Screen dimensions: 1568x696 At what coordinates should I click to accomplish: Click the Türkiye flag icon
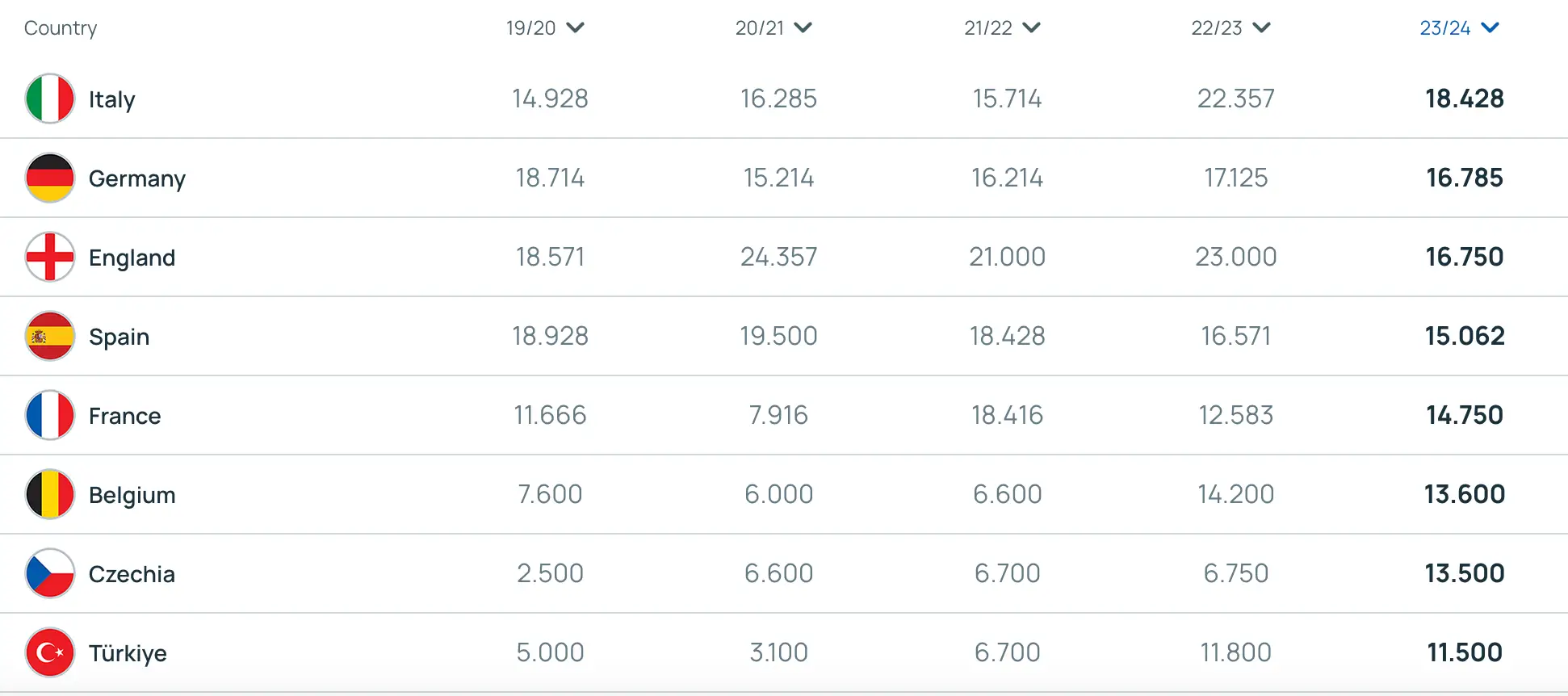[x=49, y=652]
